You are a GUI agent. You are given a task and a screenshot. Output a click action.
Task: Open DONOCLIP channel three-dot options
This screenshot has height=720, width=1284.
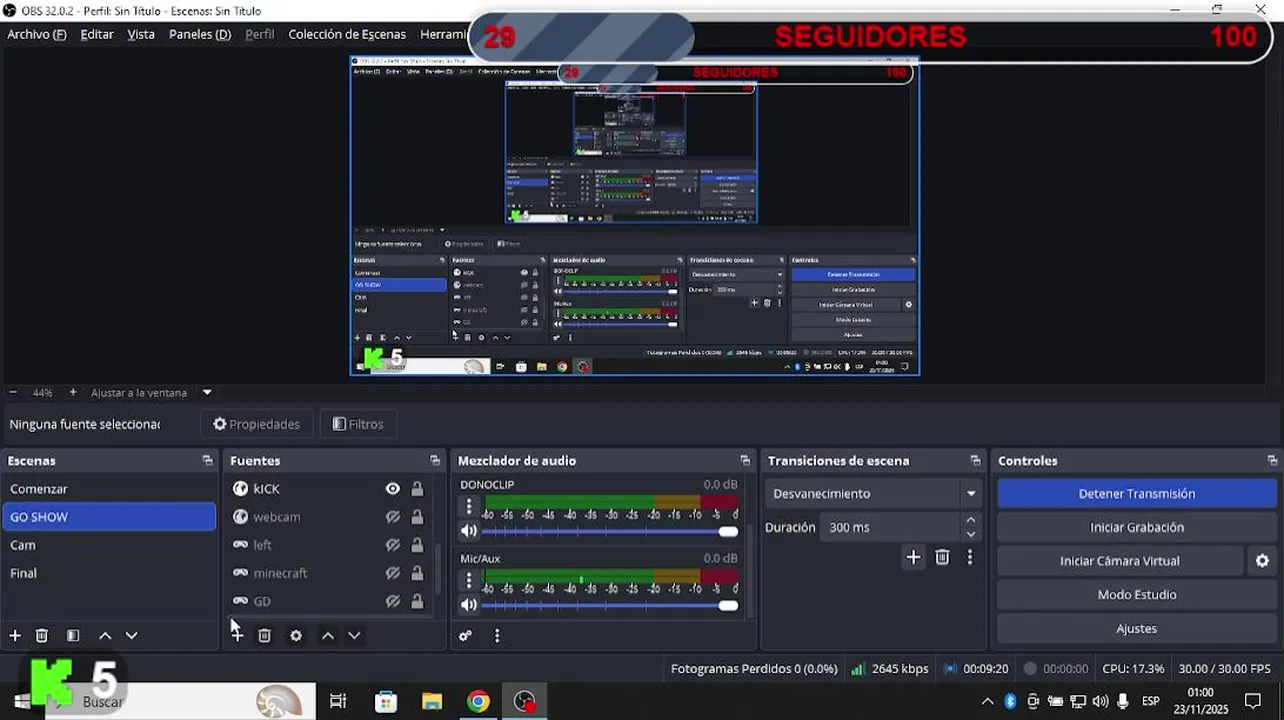(469, 506)
